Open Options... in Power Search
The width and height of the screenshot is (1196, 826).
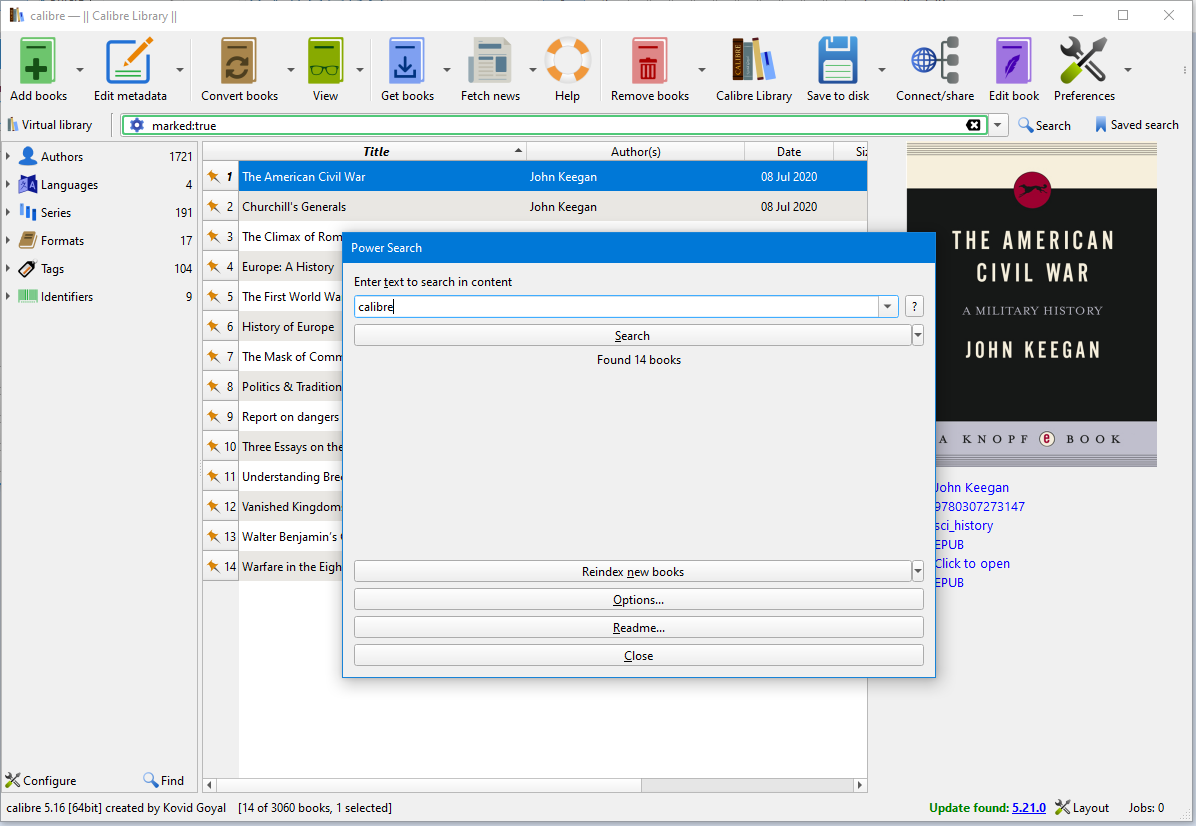tap(638, 599)
